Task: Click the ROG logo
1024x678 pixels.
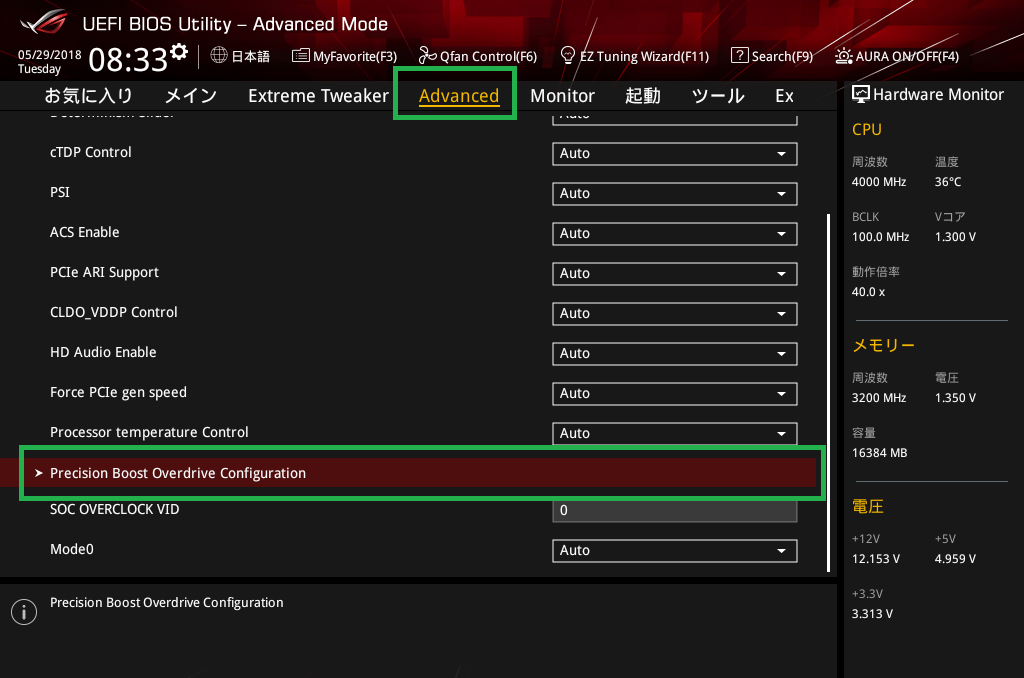Action: point(43,22)
